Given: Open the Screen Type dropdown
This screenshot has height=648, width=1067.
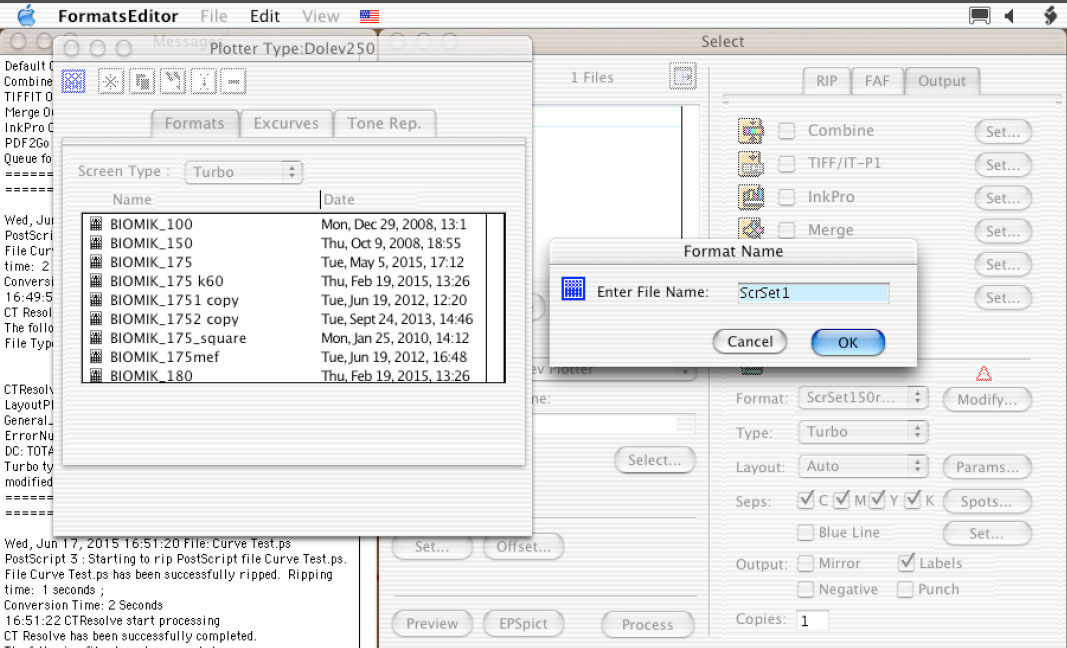Looking at the screenshot, I should [x=244, y=172].
